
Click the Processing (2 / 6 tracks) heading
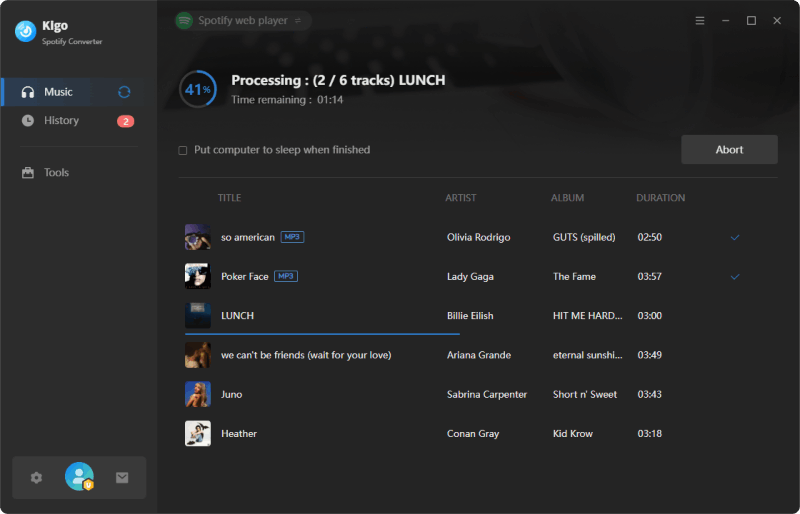pyautogui.click(x=338, y=81)
